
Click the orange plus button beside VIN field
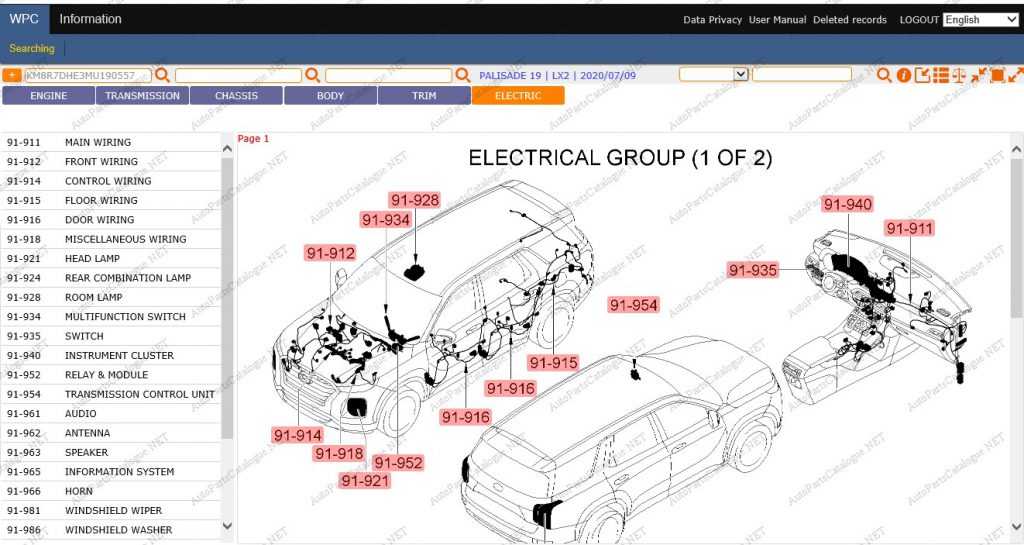pyautogui.click(x=12, y=75)
